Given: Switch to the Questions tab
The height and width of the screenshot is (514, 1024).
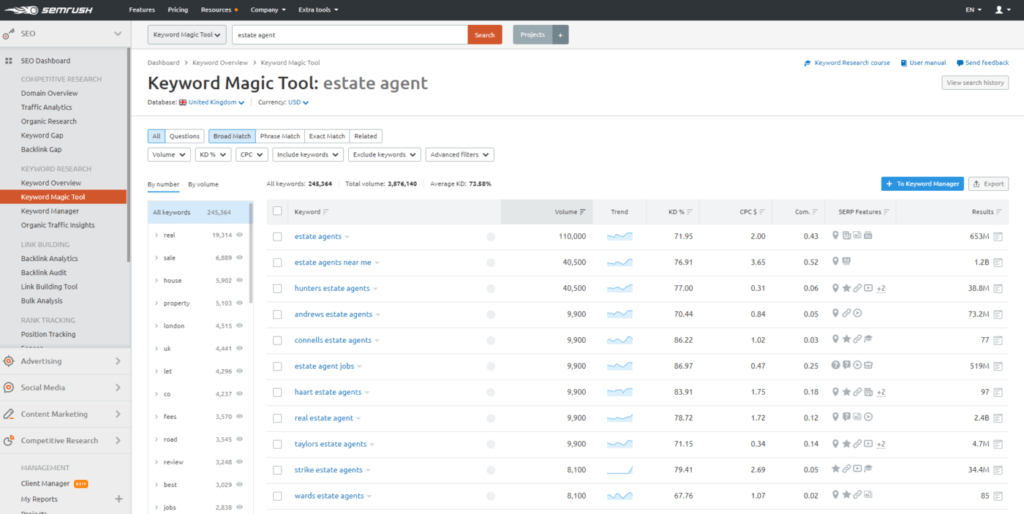Looking at the screenshot, I should pyautogui.click(x=185, y=137).
